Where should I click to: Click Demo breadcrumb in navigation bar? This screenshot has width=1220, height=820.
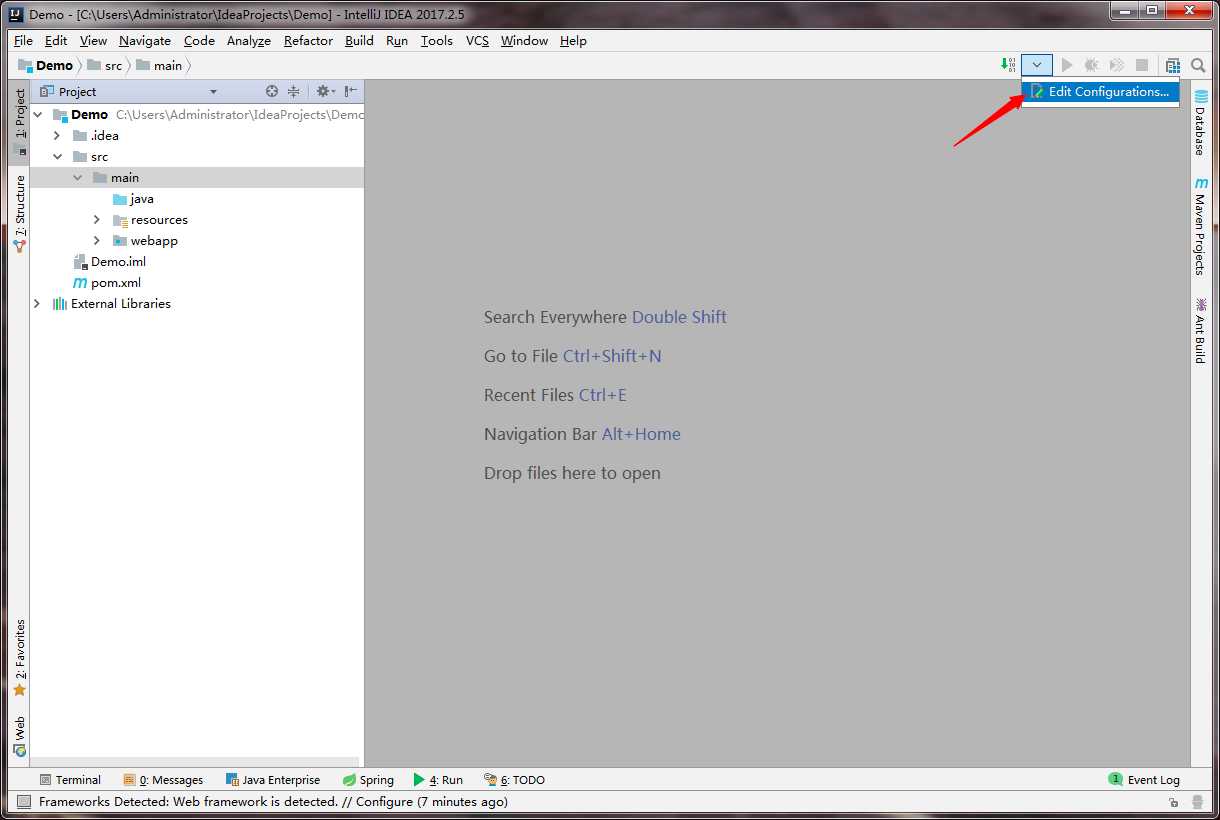(45, 65)
